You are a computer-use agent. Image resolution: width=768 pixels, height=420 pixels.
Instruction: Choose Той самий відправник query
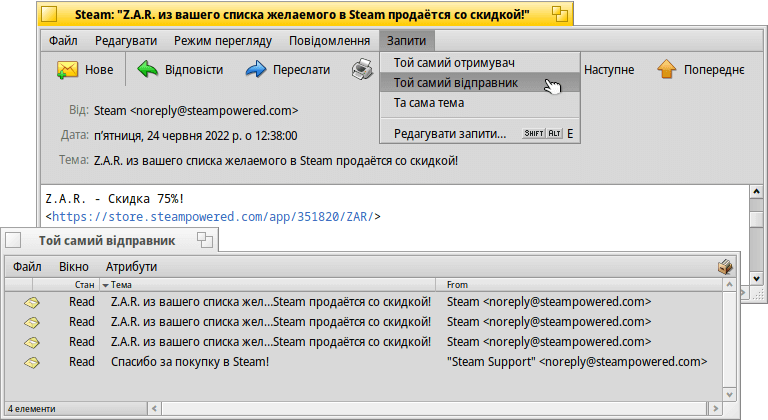click(480, 83)
